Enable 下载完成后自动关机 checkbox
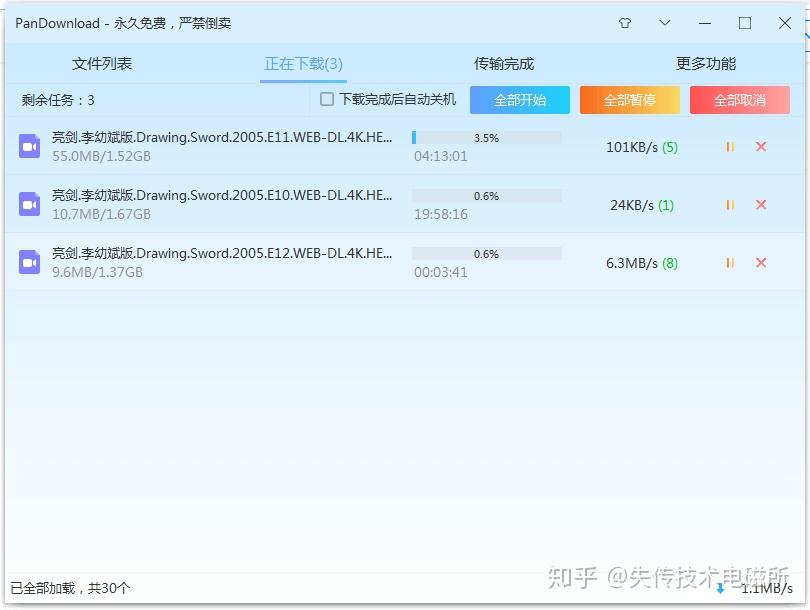The height and width of the screenshot is (610, 810). [x=326, y=99]
